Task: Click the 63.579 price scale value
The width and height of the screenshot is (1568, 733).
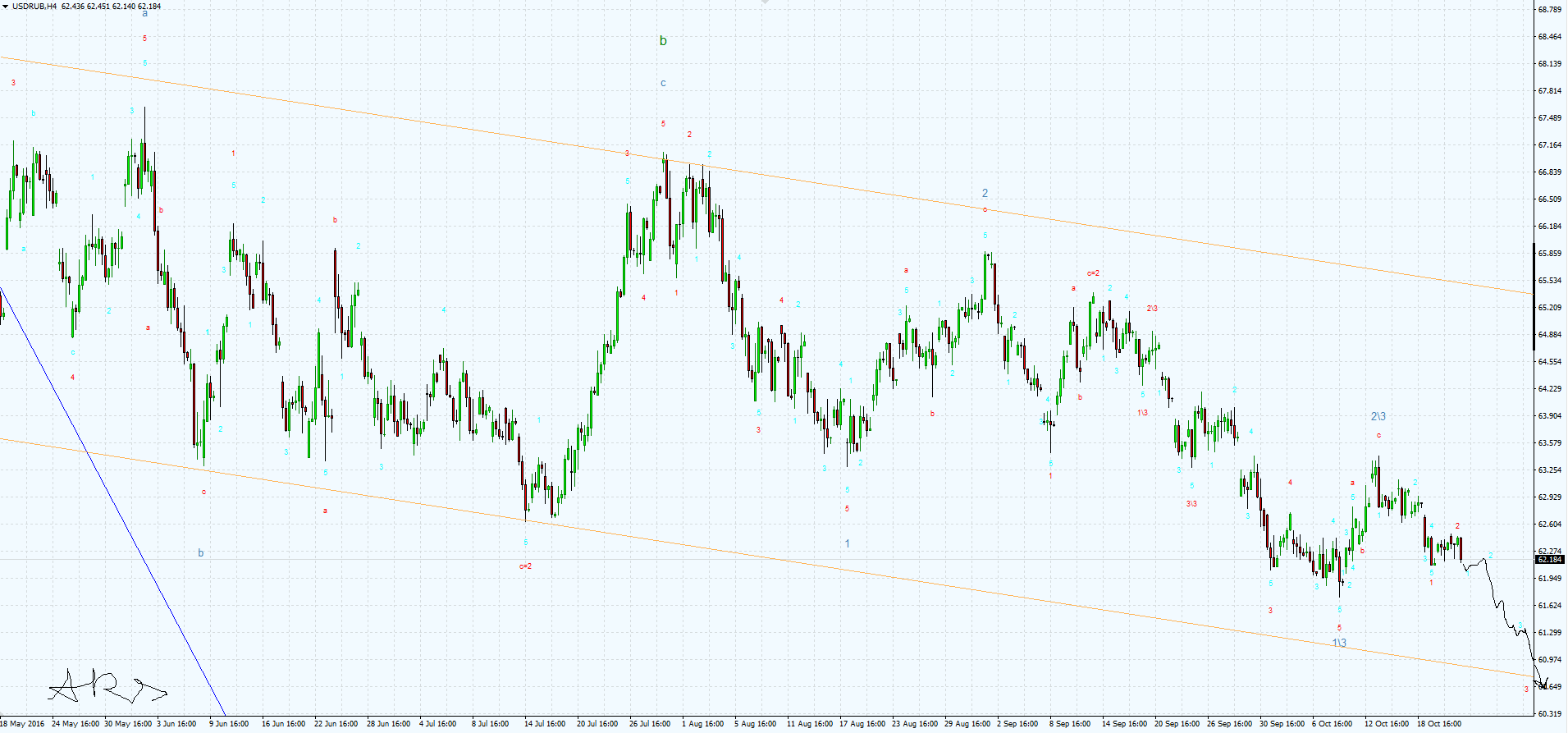Action: click(1549, 443)
